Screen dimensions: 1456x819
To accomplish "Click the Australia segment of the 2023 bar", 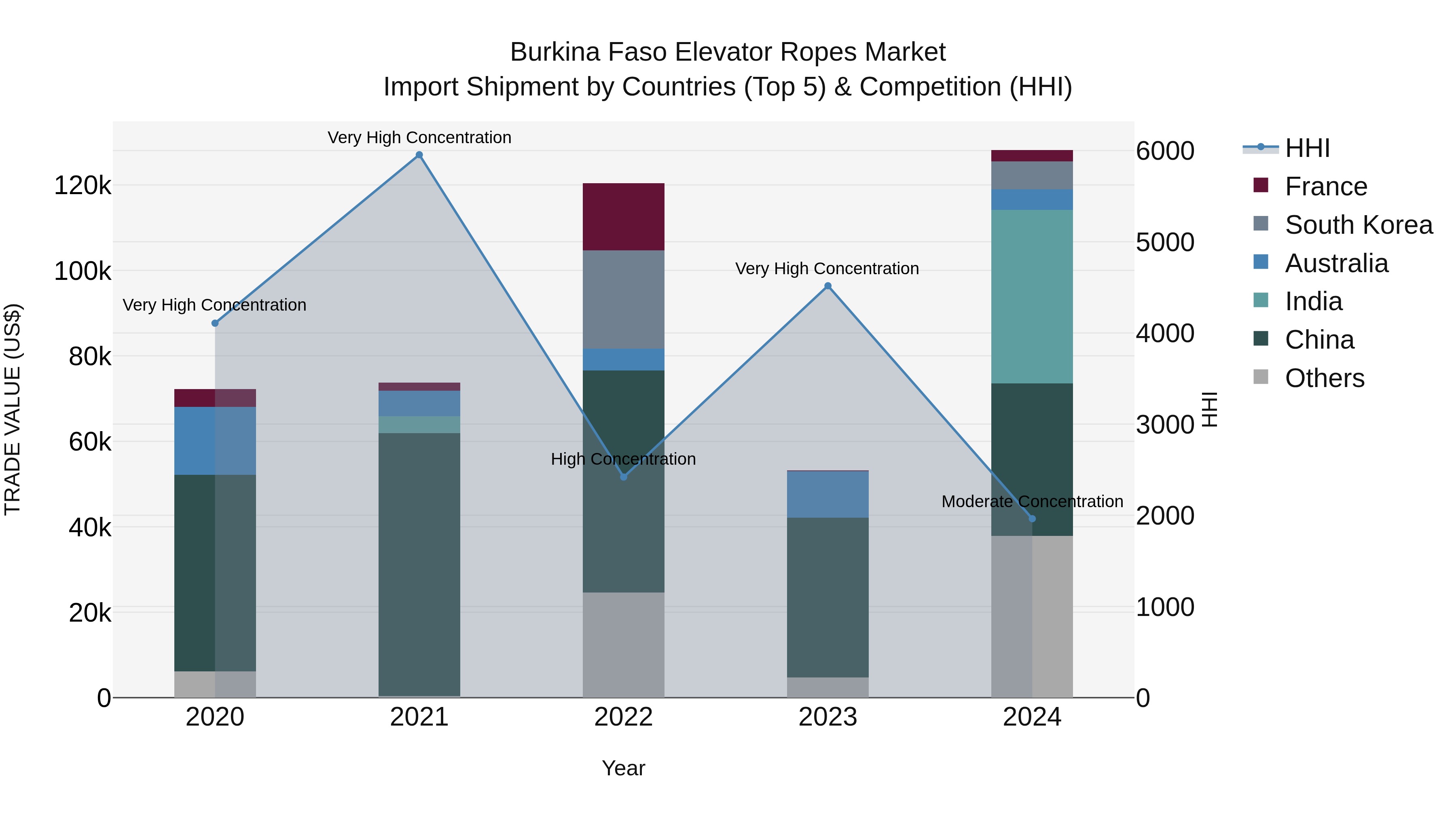I will [828, 495].
